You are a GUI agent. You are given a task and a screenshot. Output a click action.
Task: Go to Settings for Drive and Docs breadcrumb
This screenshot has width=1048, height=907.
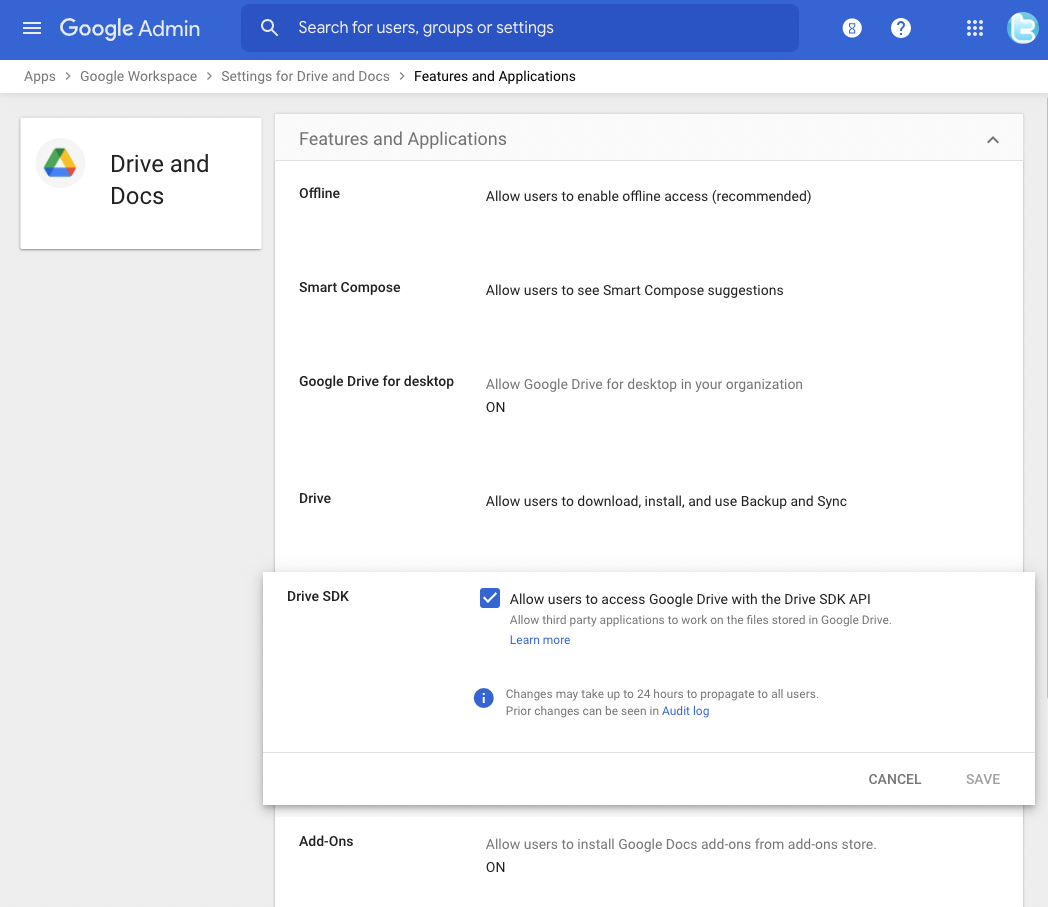click(x=305, y=76)
